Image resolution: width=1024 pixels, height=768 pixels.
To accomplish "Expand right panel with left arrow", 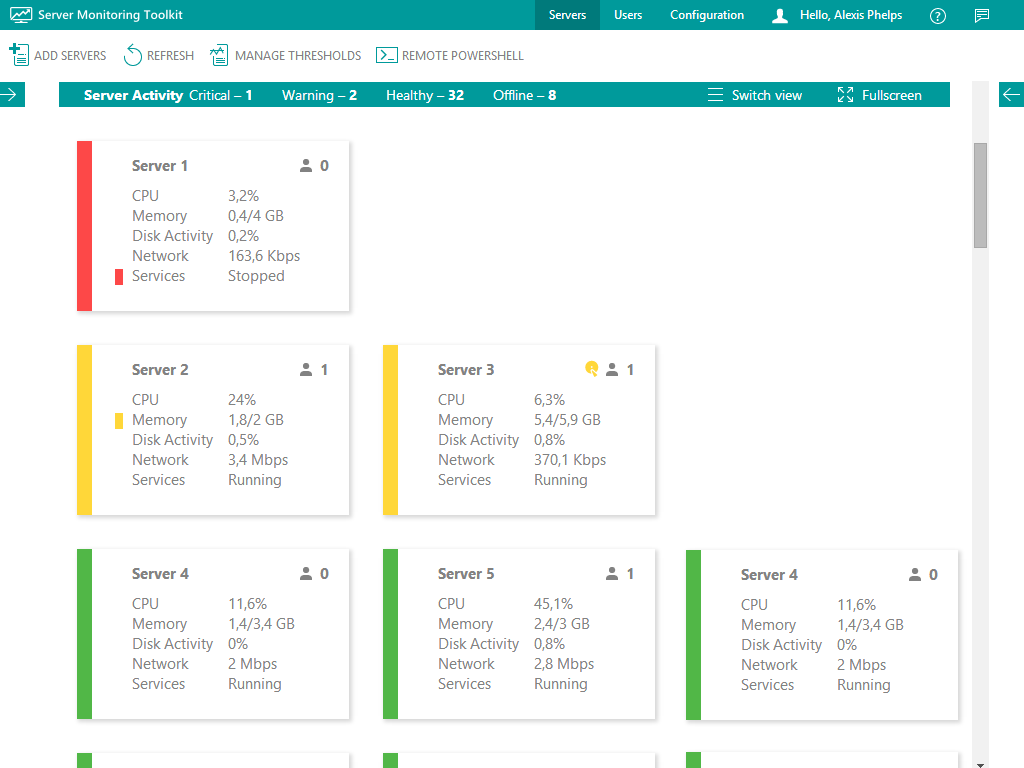I will point(1011,95).
